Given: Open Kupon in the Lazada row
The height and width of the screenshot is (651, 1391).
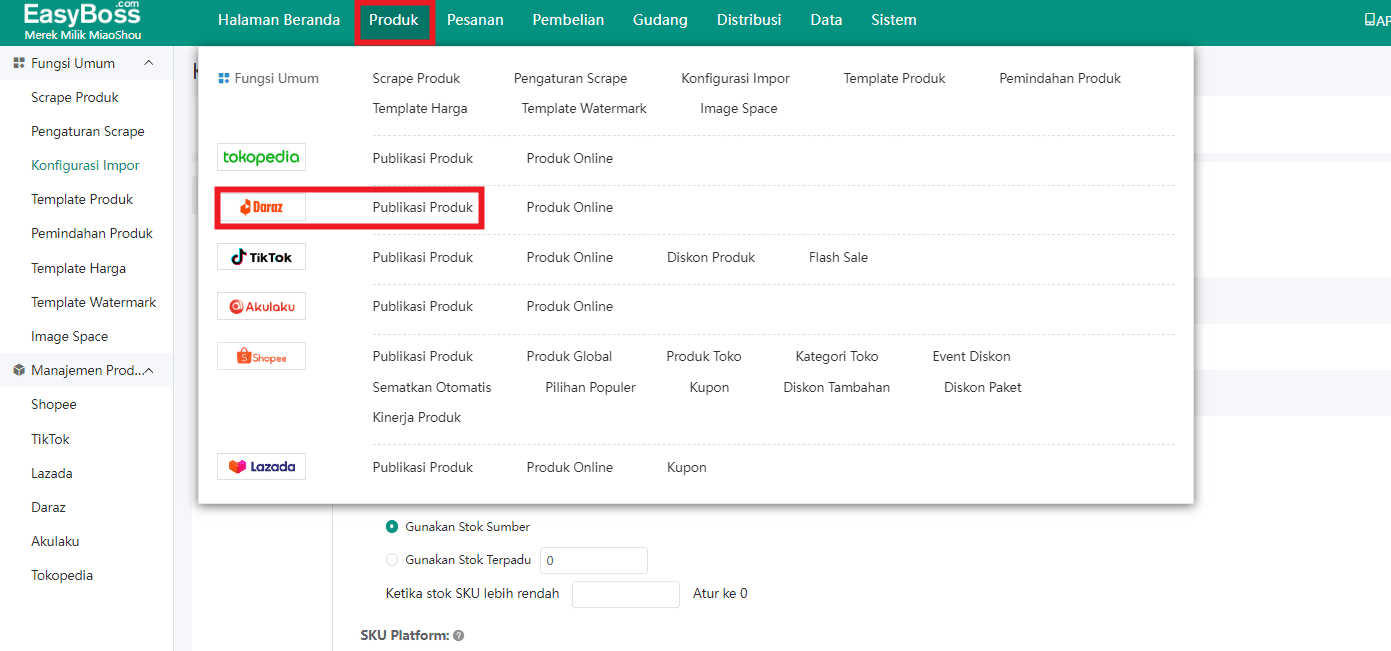Looking at the screenshot, I should click(687, 467).
